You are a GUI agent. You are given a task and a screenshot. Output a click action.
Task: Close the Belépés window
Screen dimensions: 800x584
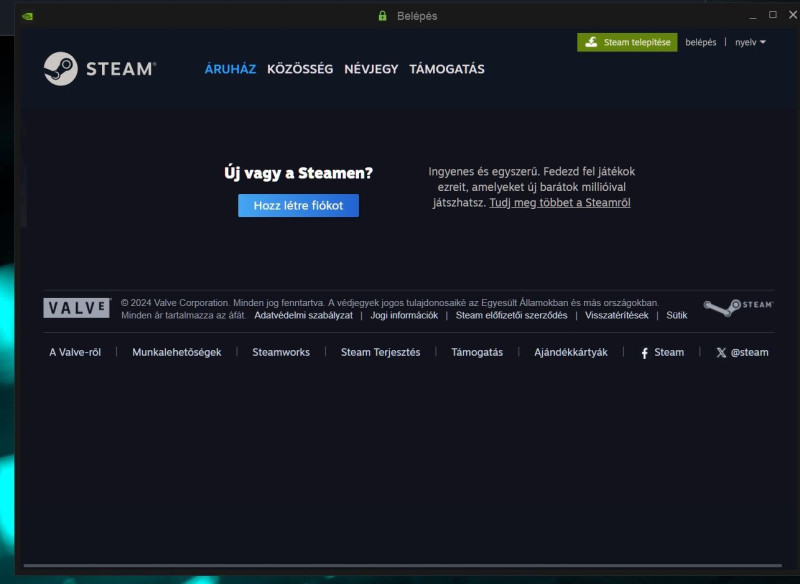(x=793, y=15)
